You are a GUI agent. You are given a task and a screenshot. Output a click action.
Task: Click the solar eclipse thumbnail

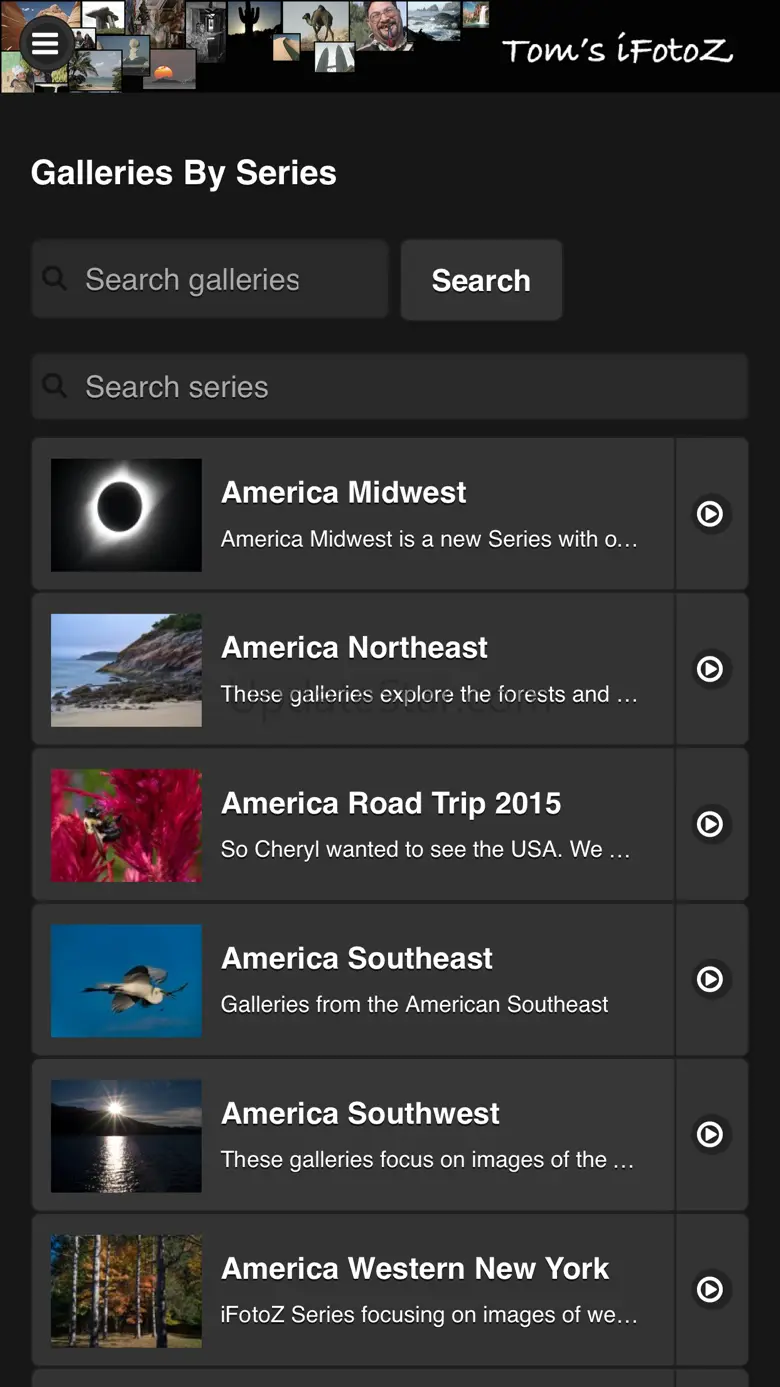(126, 515)
